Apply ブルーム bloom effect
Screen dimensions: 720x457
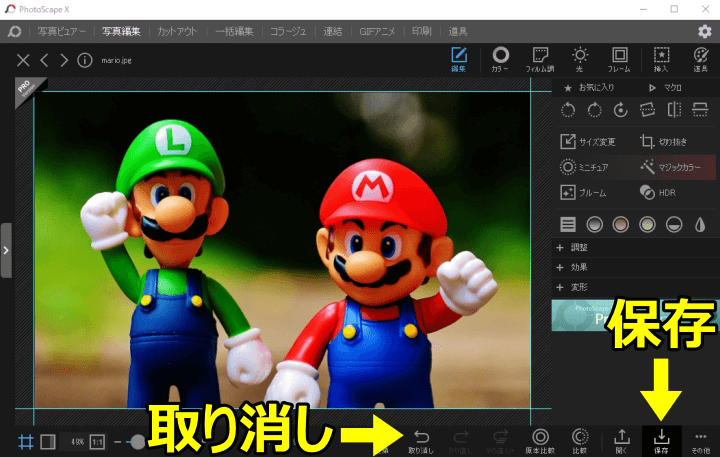[583, 192]
